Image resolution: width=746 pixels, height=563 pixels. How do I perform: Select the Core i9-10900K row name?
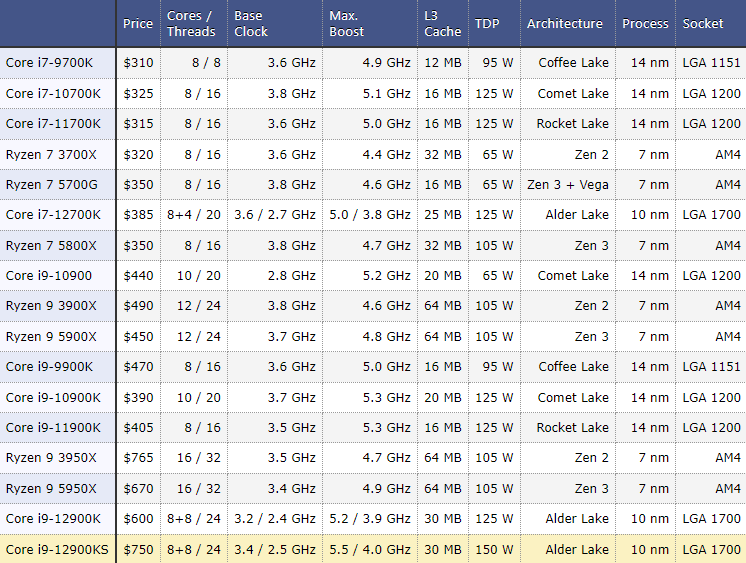click(x=53, y=397)
